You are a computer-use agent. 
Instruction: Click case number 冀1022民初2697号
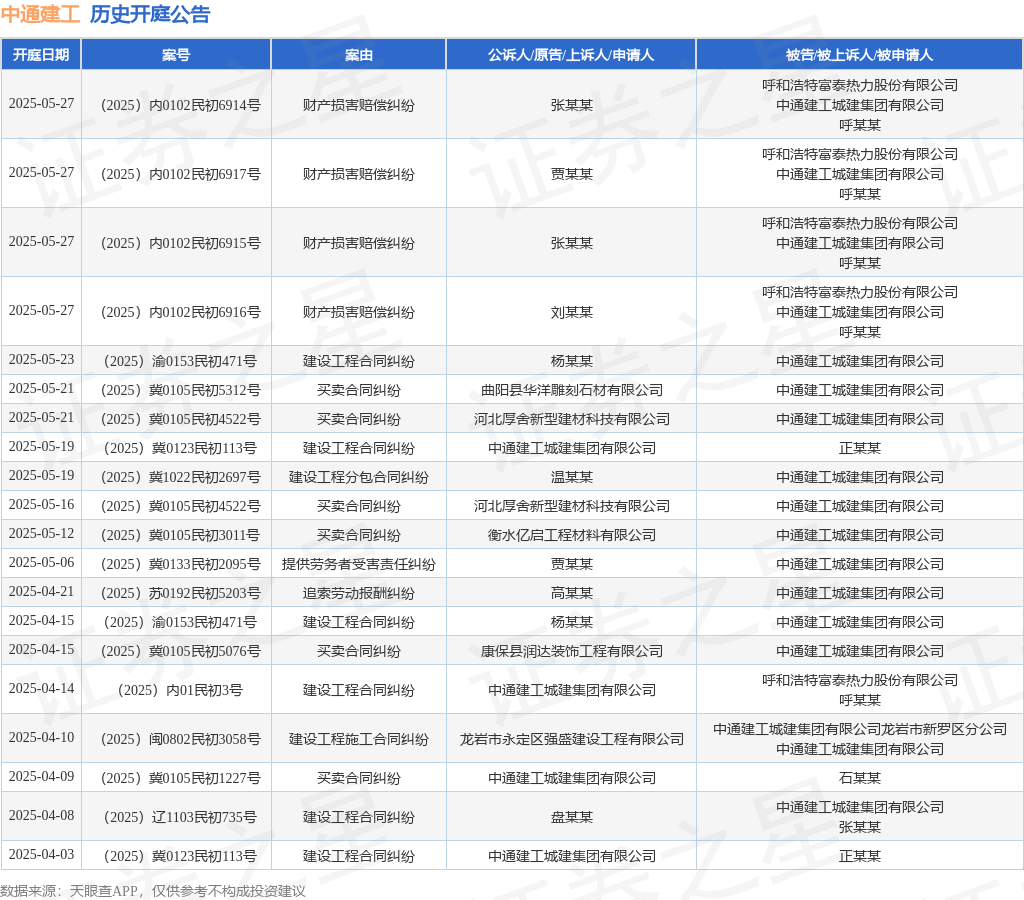click(180, 477)
